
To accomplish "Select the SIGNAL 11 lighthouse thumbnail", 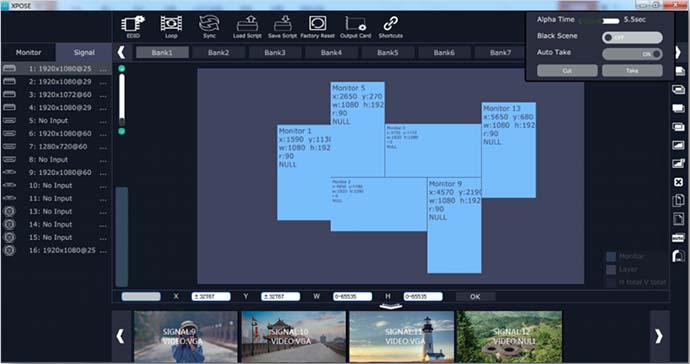I will click(x=401, y=336).
